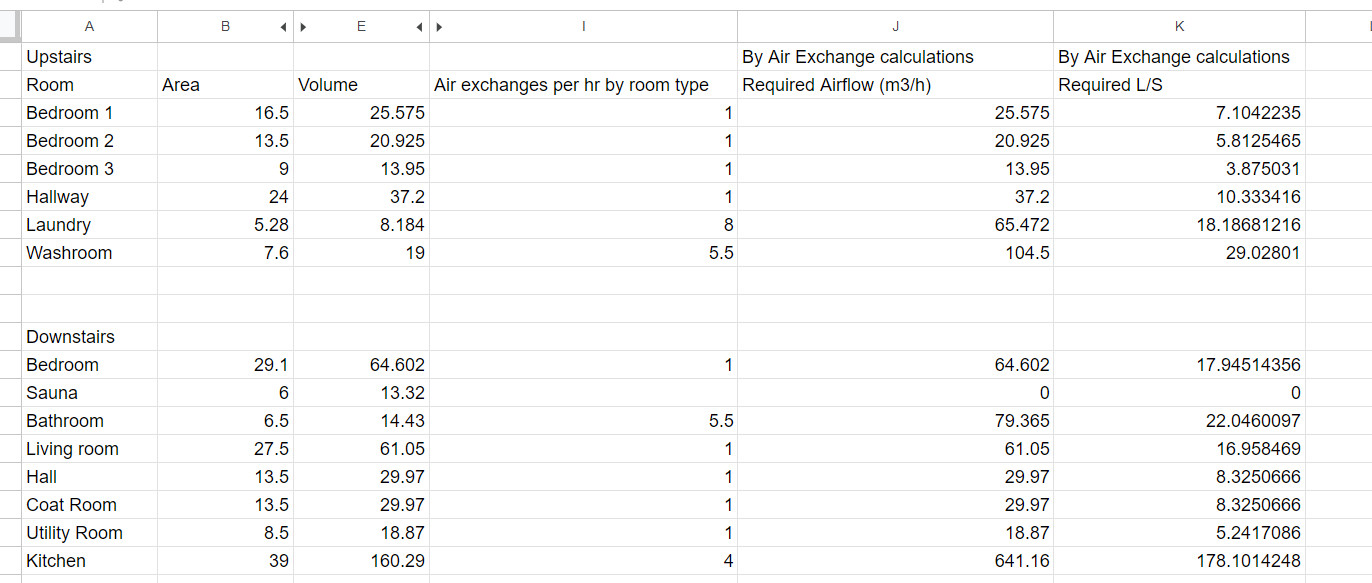Screen dimensions: 1372x583
Task: Select column A header
Action: 90,27
